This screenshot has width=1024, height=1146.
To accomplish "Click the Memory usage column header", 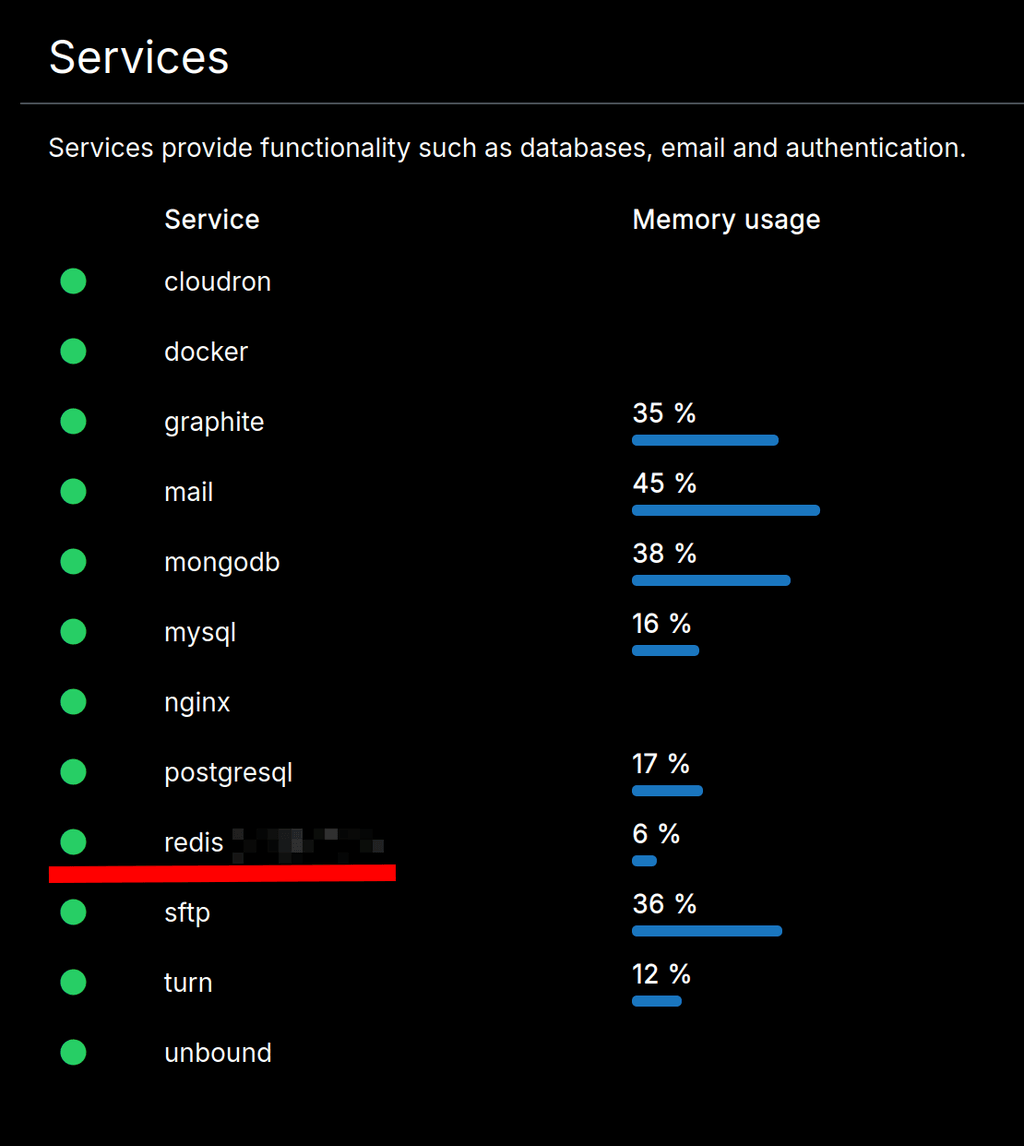I will coord(726,220).
